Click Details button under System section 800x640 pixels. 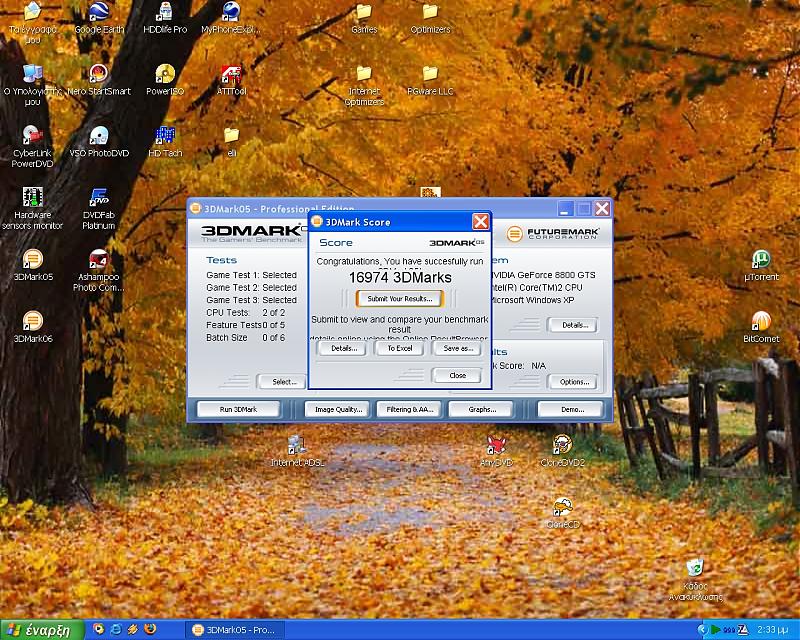(x=574, y=325)
